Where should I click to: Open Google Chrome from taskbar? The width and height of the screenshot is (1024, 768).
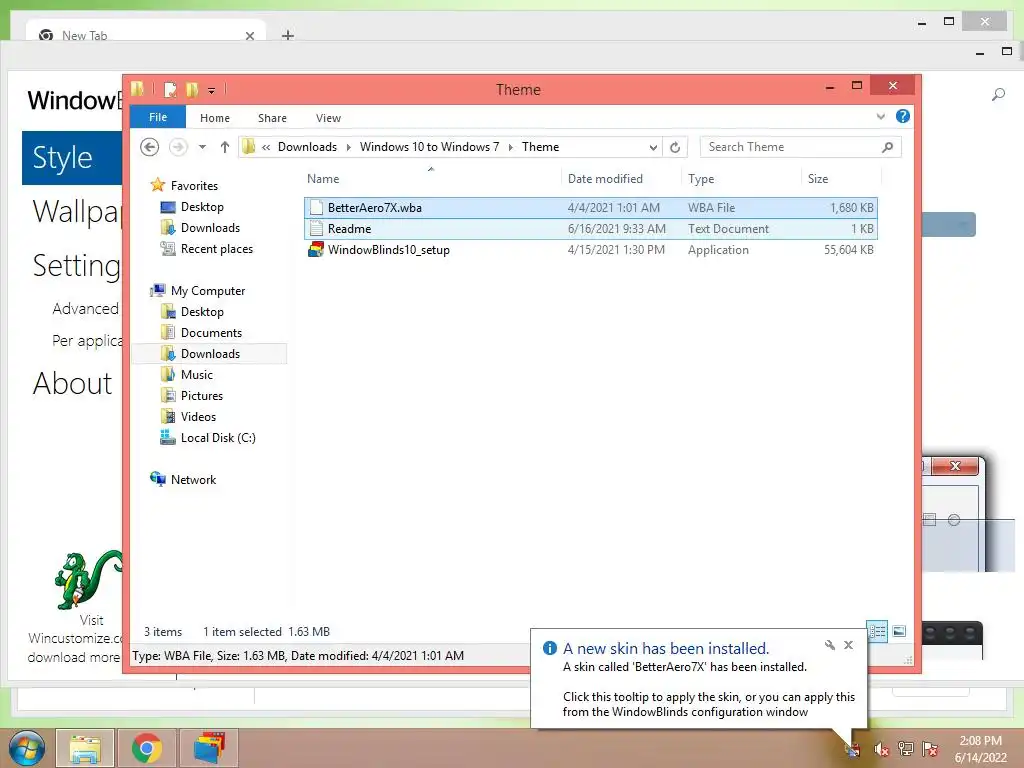coord(147,748)
